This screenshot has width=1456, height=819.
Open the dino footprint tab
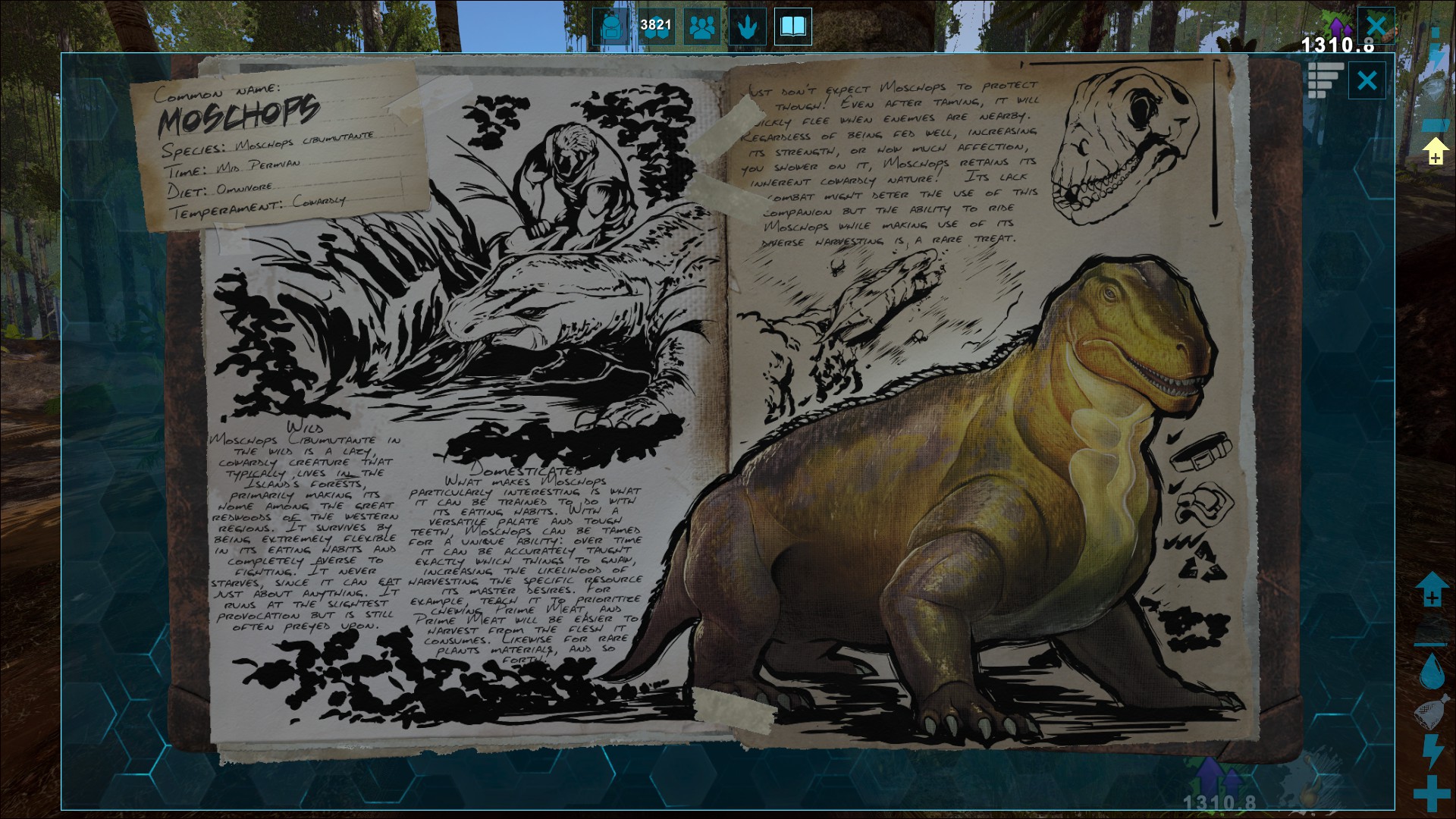coord(748,27)
